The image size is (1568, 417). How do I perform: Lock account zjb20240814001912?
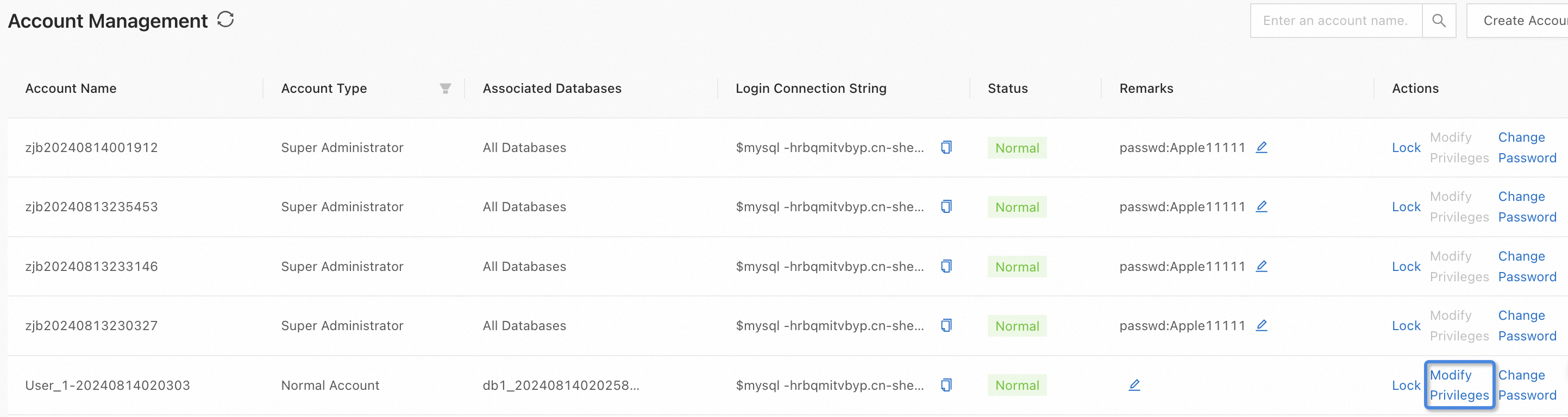[1406, 148]
